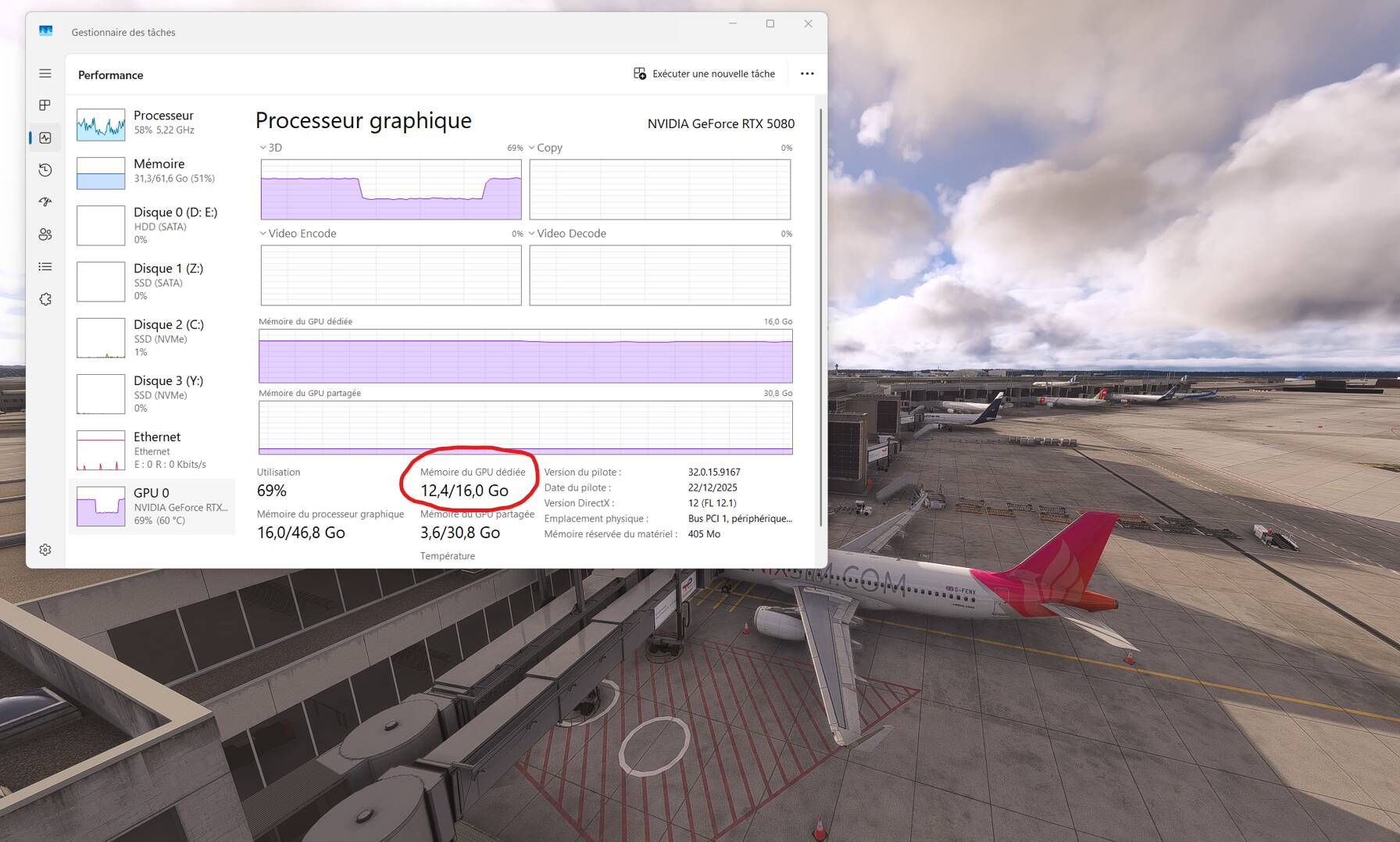This screenshot has width=1400, height=842.
Task: Click the Utilisation 69% value
Action: click(x=272, y=491)
